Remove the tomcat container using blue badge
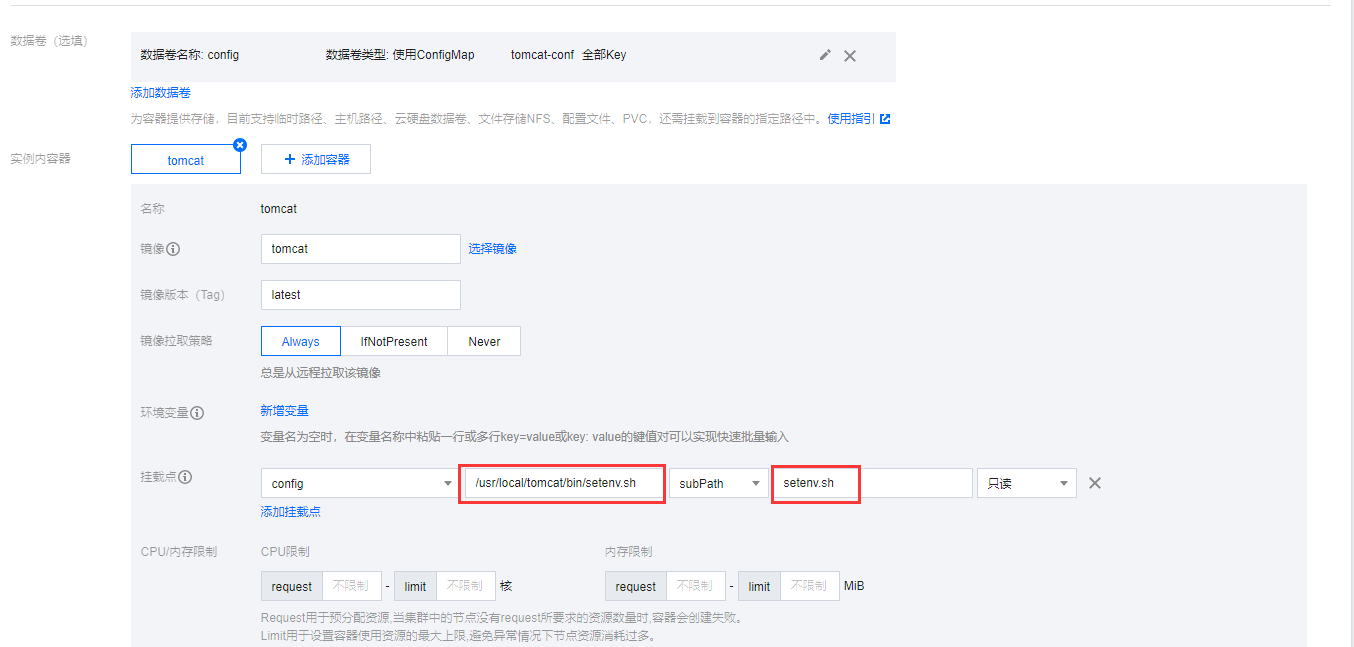 point(240,145)
